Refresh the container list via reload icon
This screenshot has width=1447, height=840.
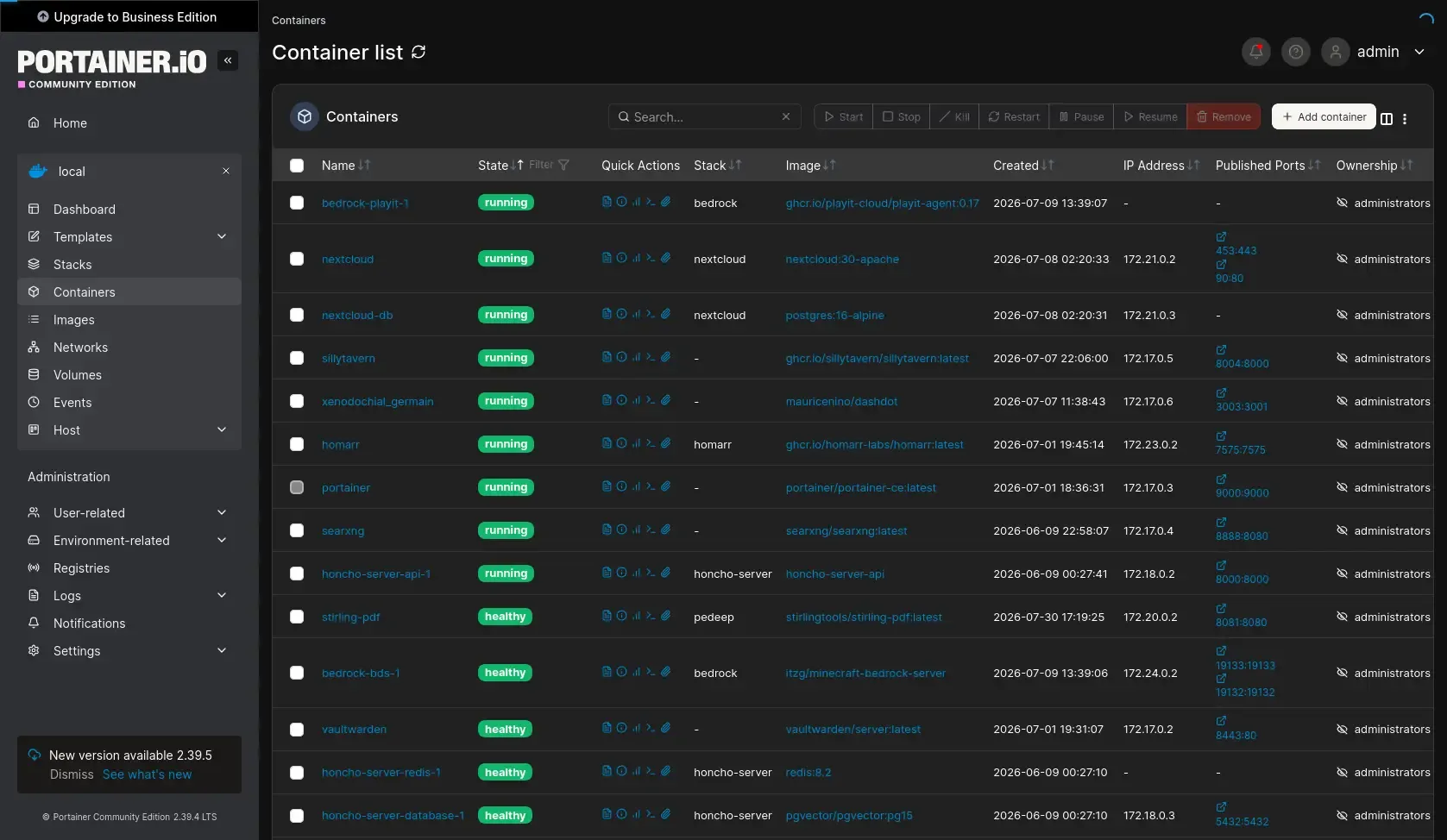[418, 52]
